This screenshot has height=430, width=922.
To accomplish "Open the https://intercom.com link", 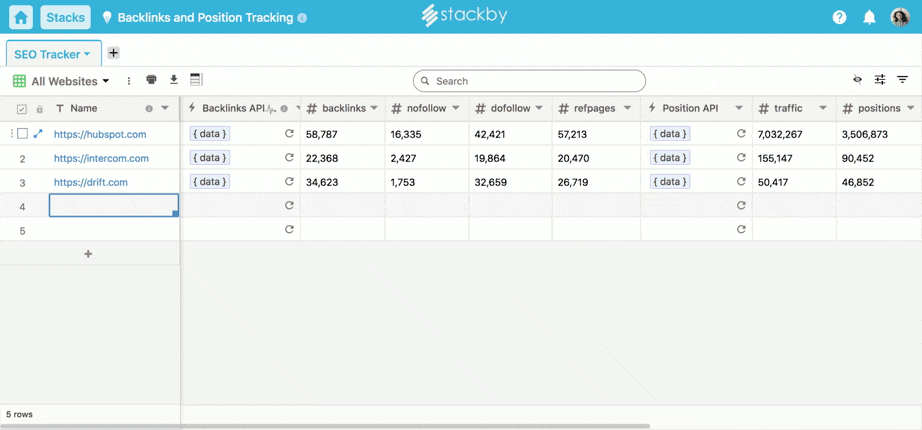I will click(101, 158).
